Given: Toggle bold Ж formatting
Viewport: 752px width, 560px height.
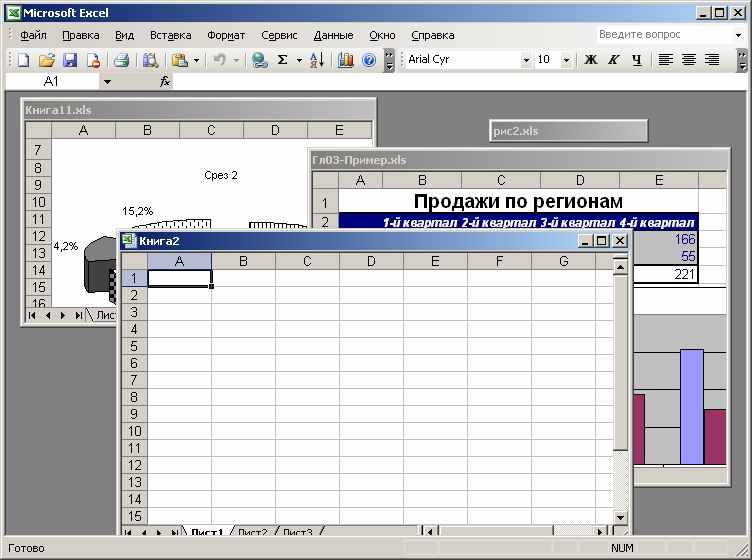Looking at the screenshot, I should point(591,60).
